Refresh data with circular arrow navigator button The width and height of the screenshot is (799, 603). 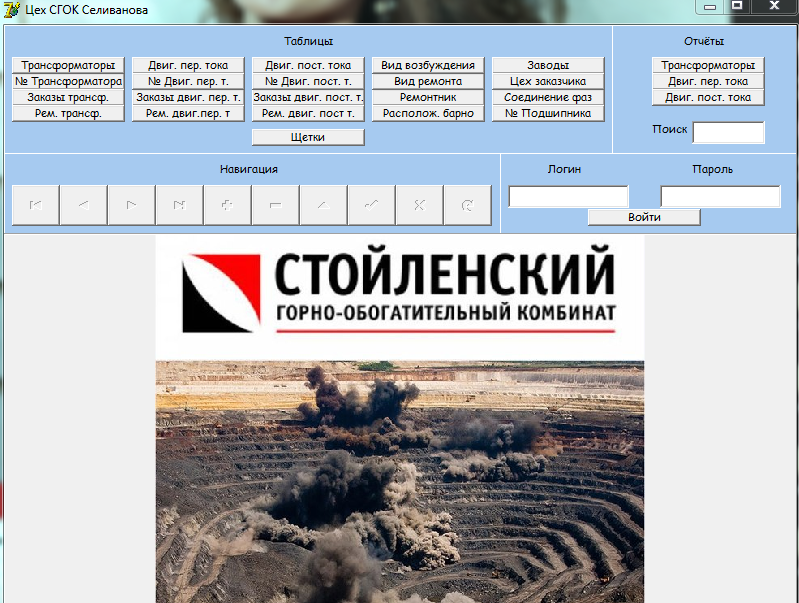468,205
